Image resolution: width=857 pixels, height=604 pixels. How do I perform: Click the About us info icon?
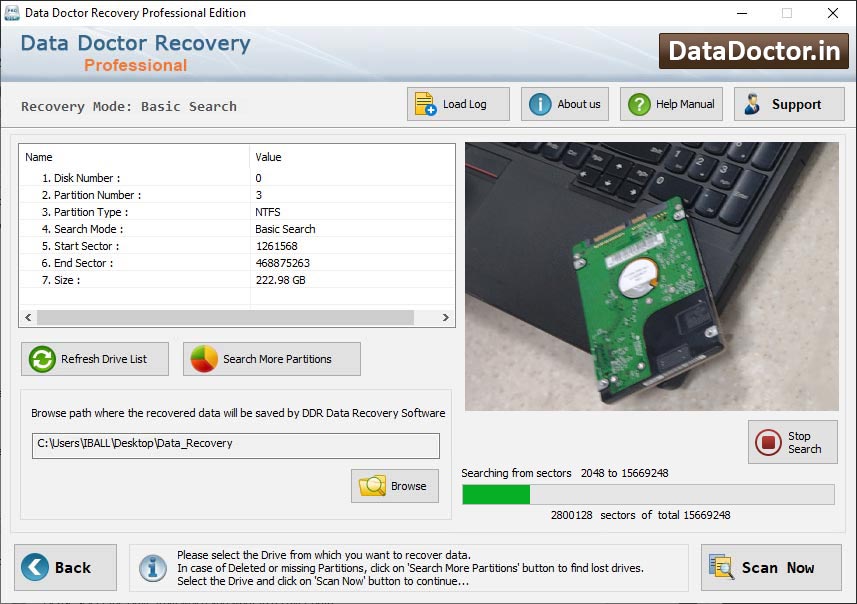click(x=540, y=103)
